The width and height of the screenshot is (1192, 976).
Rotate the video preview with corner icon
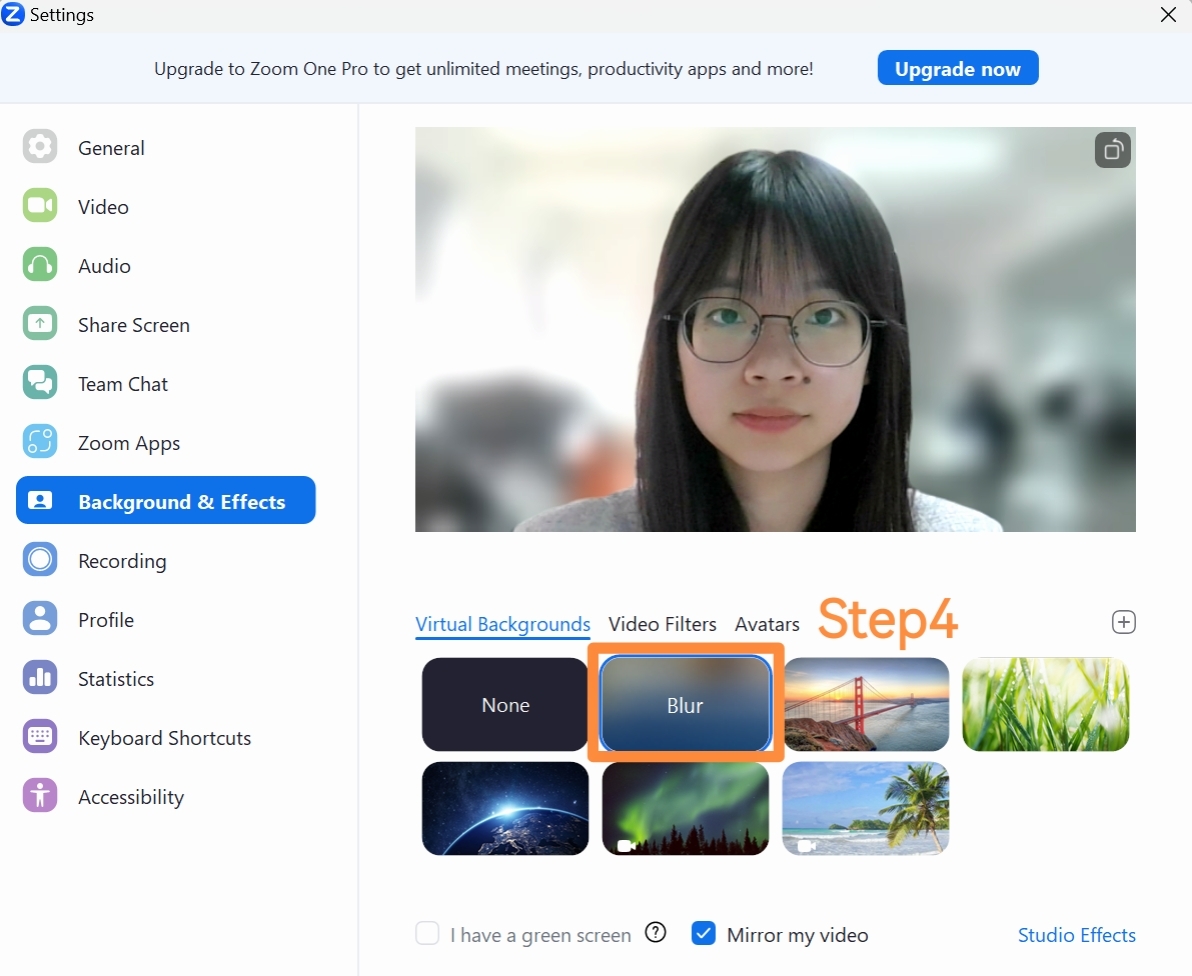tap(1112, 150)
